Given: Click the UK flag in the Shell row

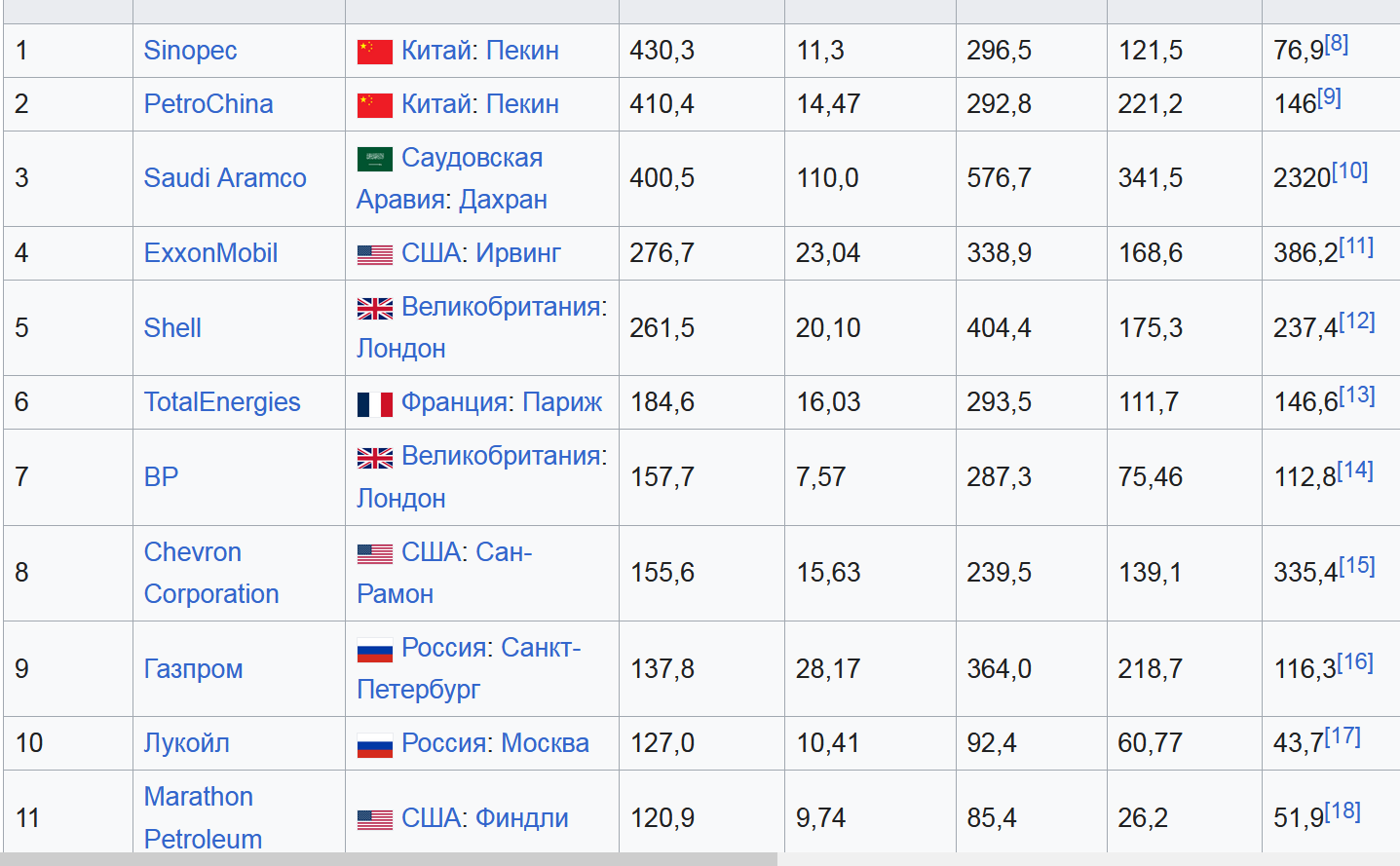Looking at the screenshot, I should point(375,309).
